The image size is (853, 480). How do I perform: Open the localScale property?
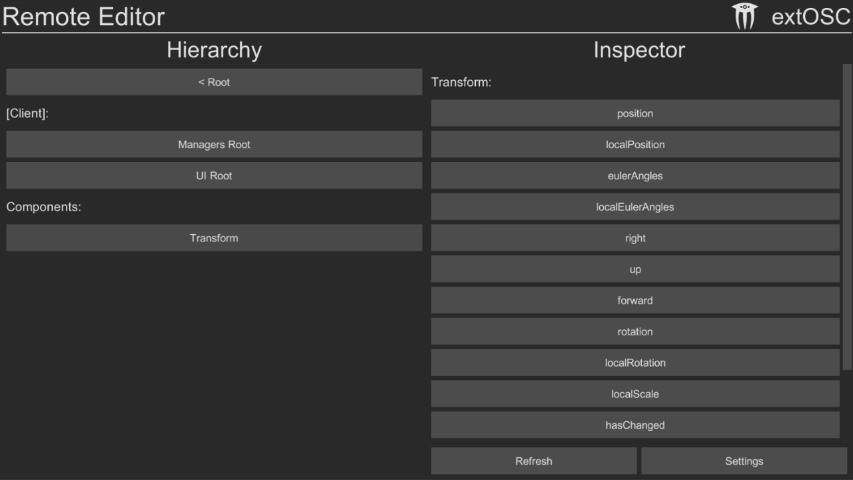point(635,393)
